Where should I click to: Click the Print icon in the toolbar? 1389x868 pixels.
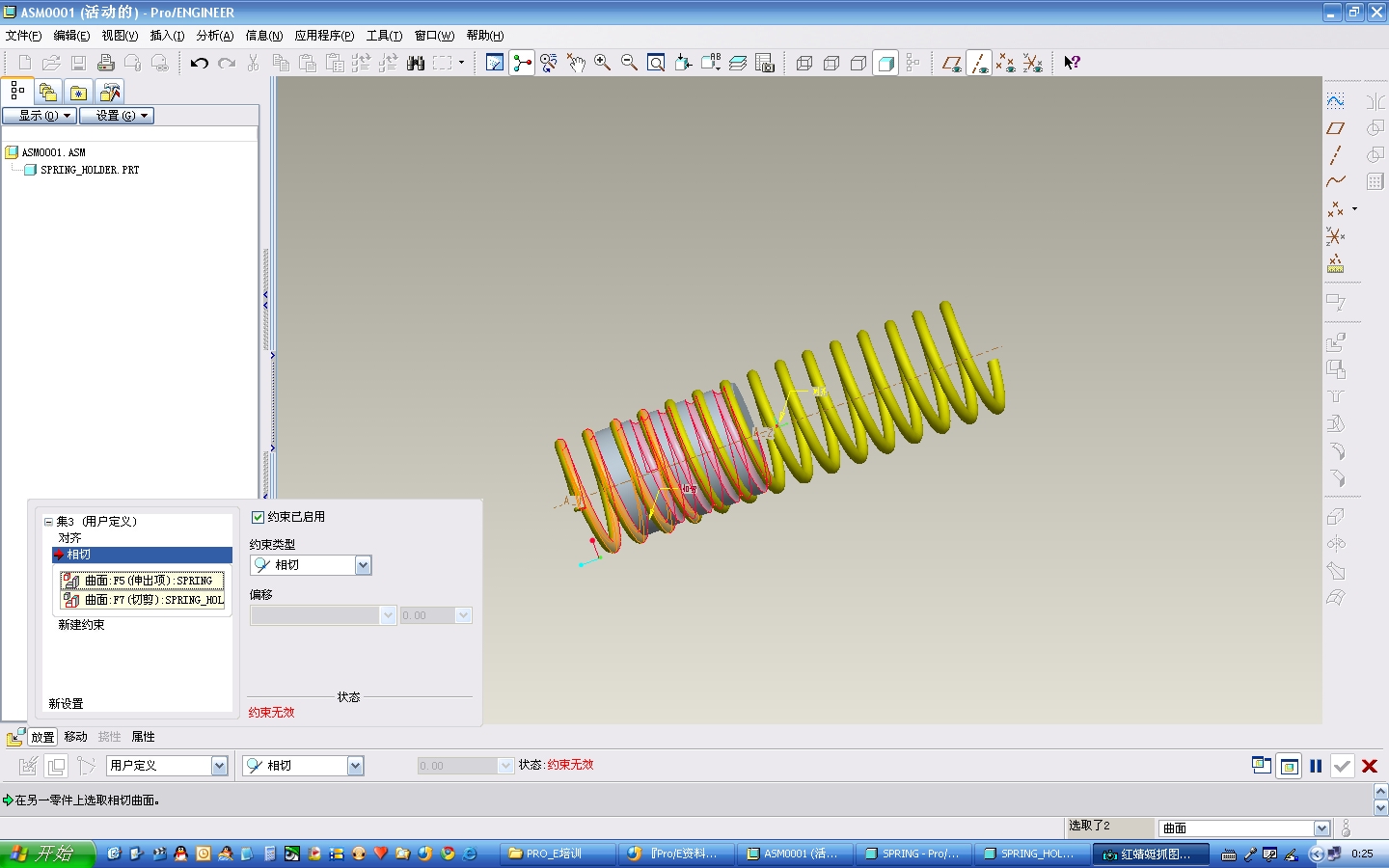[x=106, y=63]
